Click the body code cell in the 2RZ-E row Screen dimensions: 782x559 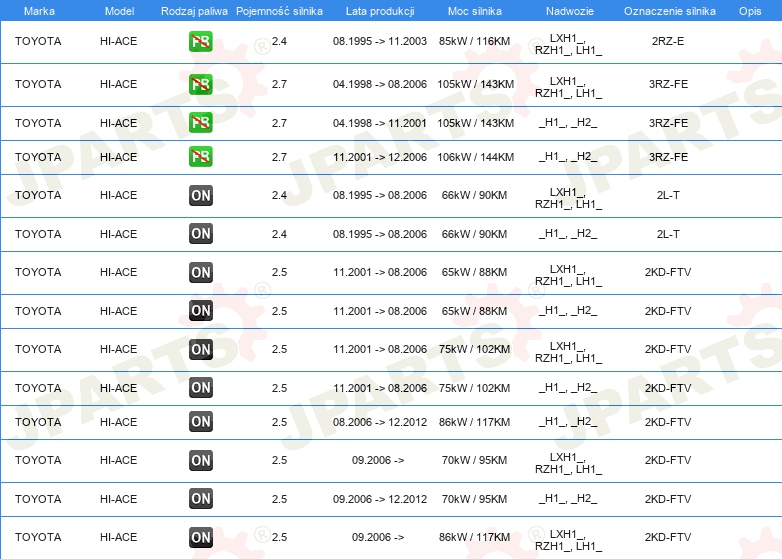569,44
